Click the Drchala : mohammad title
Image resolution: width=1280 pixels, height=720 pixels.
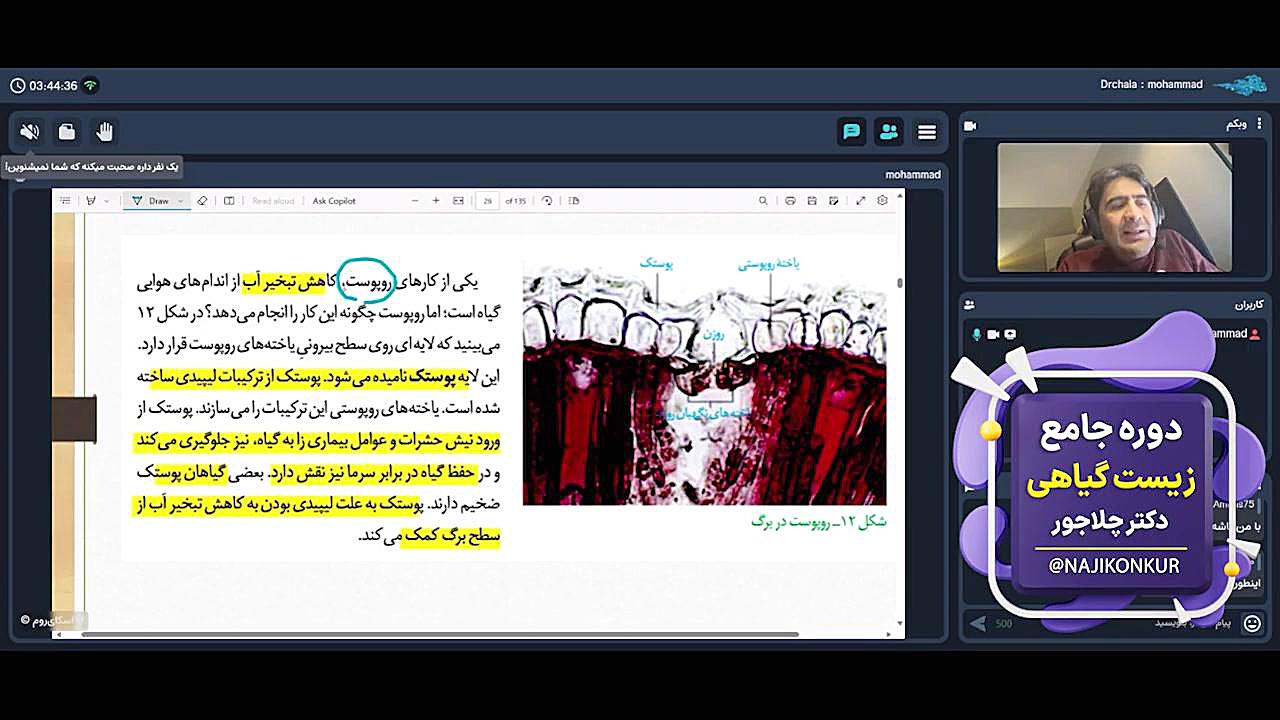[x=1151, y=85]
